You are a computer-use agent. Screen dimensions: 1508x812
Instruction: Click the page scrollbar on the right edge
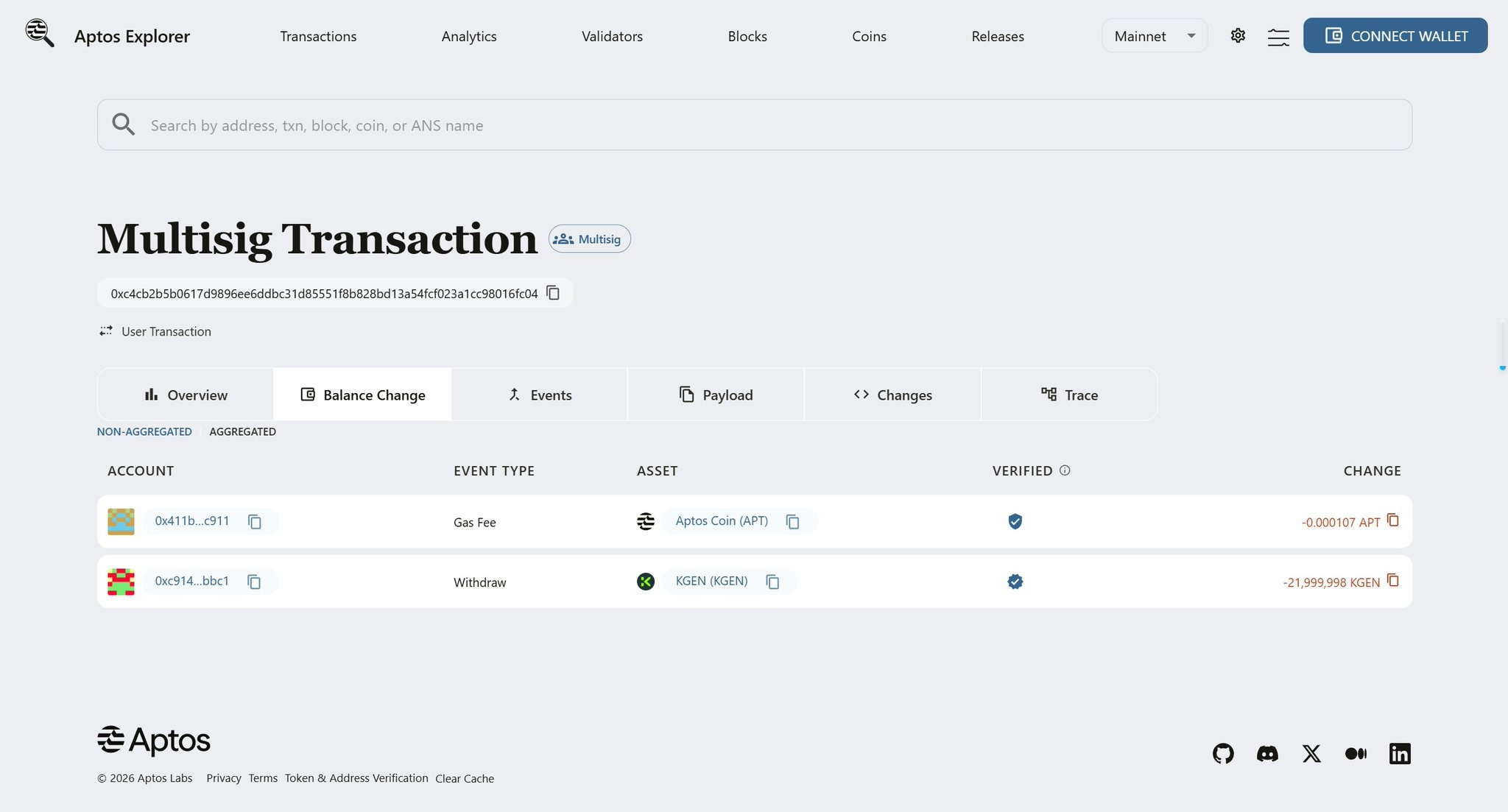(x=1502, y=346)
